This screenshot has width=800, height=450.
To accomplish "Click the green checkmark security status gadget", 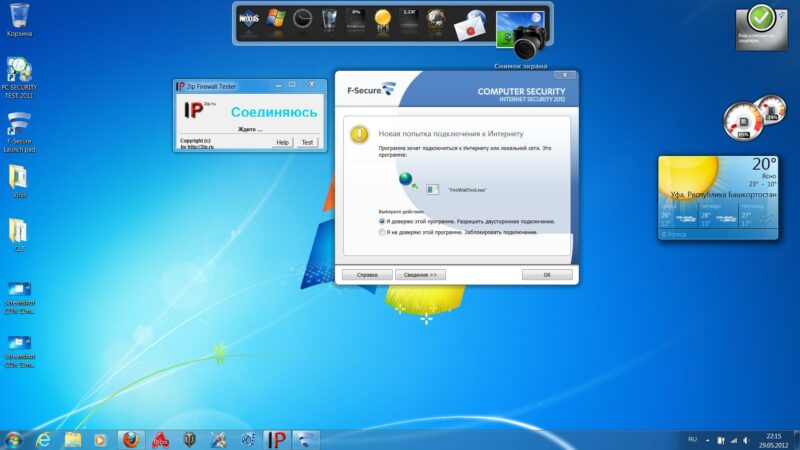I will [762, 27].
